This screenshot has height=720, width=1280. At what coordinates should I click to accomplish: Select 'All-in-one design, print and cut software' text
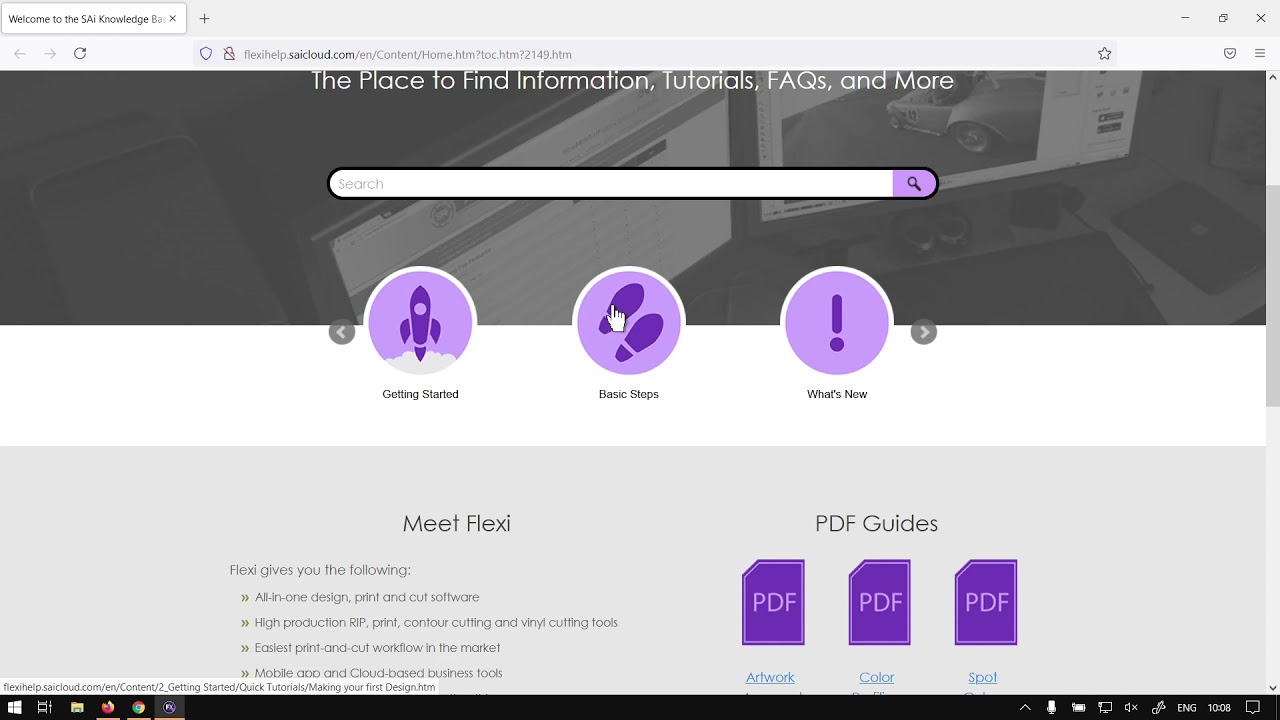point(367,597)
